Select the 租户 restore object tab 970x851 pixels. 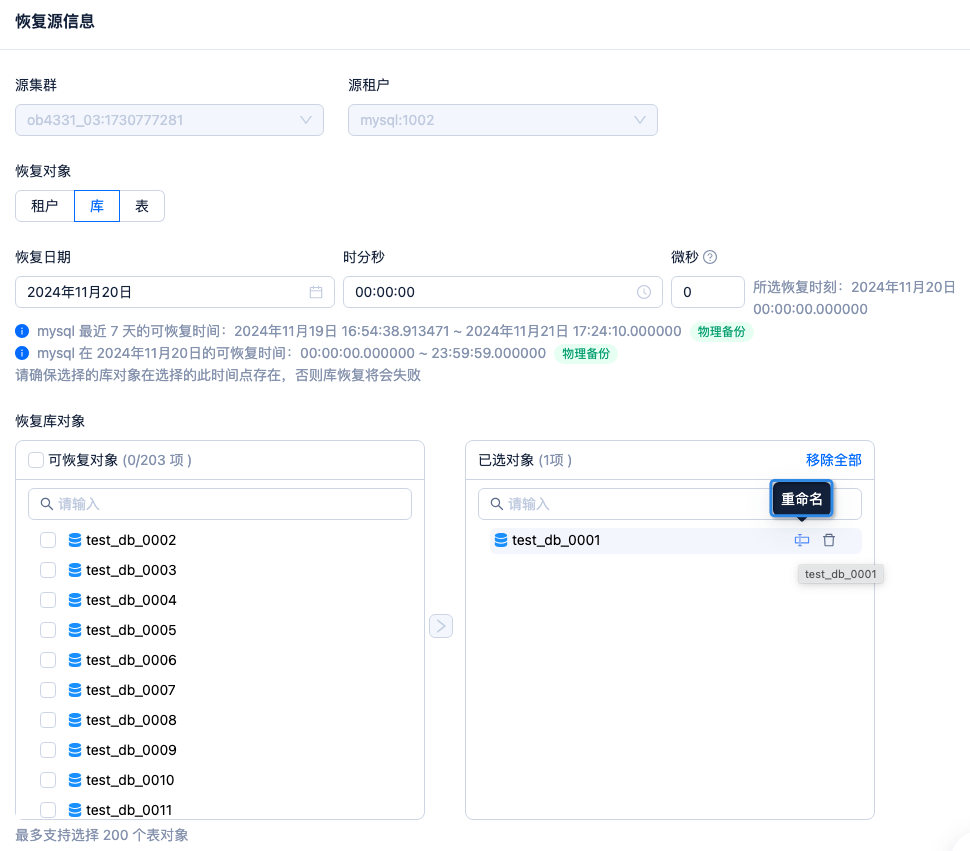45,206
